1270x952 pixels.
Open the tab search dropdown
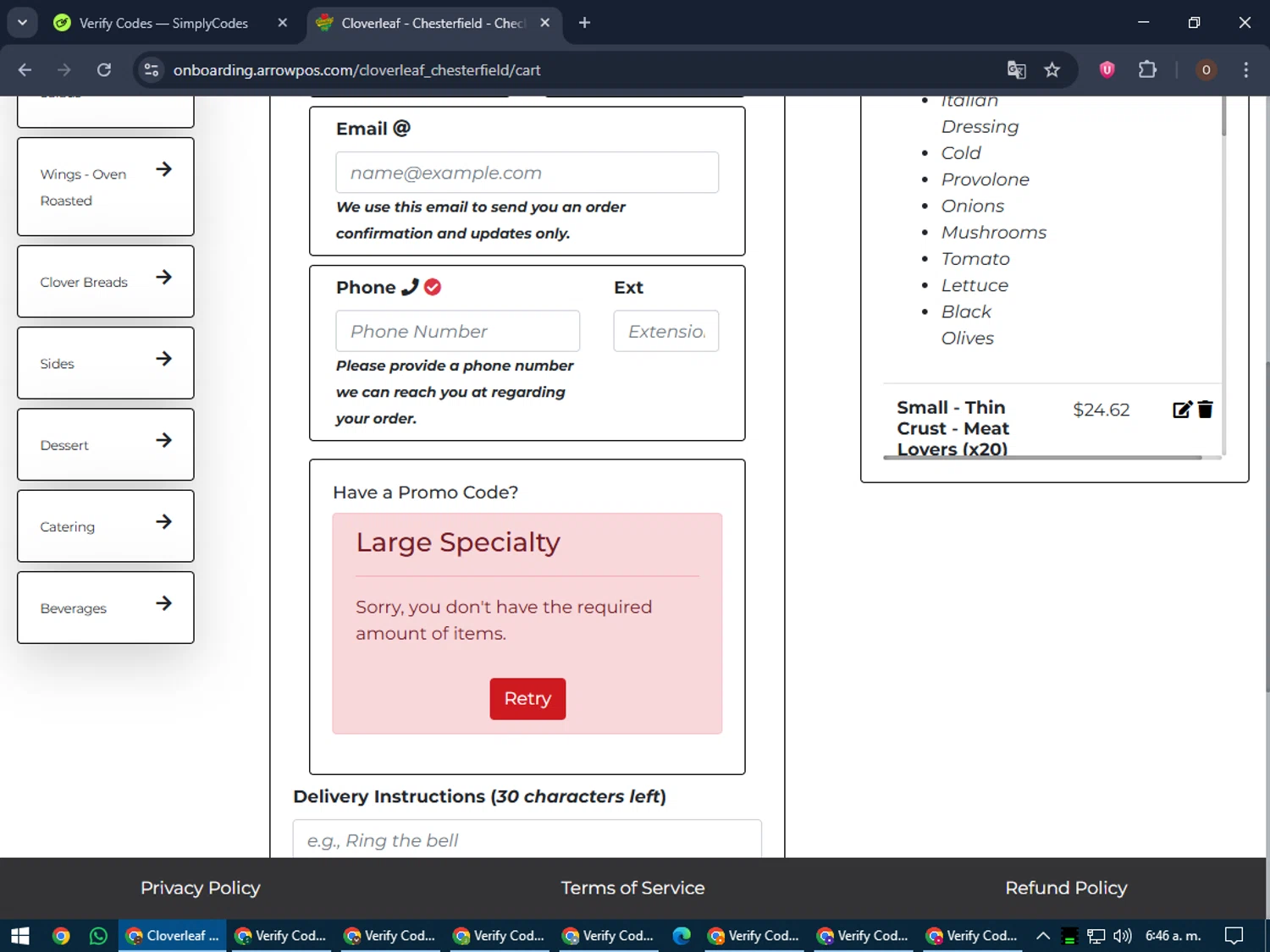22,23
